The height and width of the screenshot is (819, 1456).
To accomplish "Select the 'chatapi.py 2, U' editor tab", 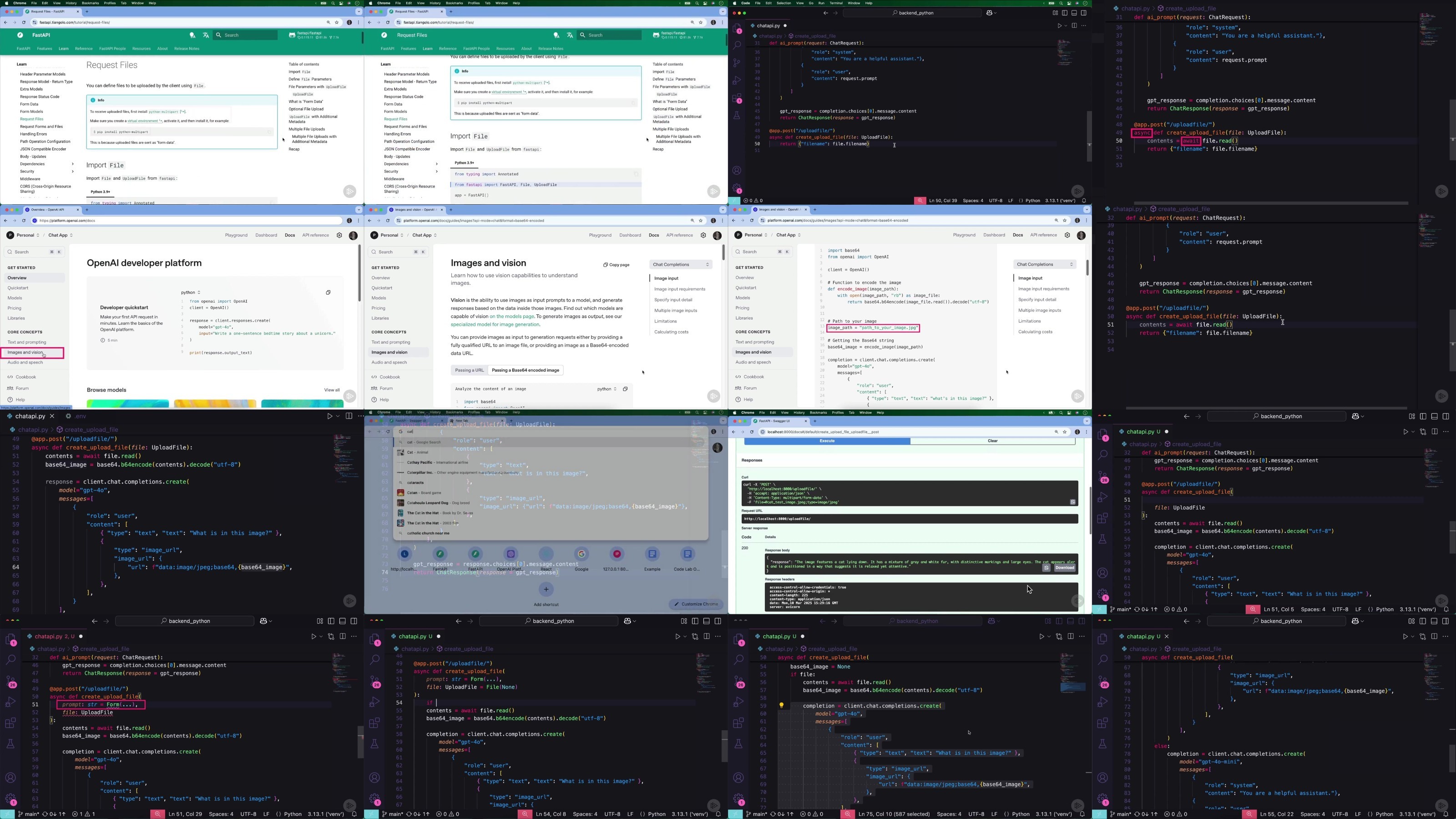I will (54, 637).
